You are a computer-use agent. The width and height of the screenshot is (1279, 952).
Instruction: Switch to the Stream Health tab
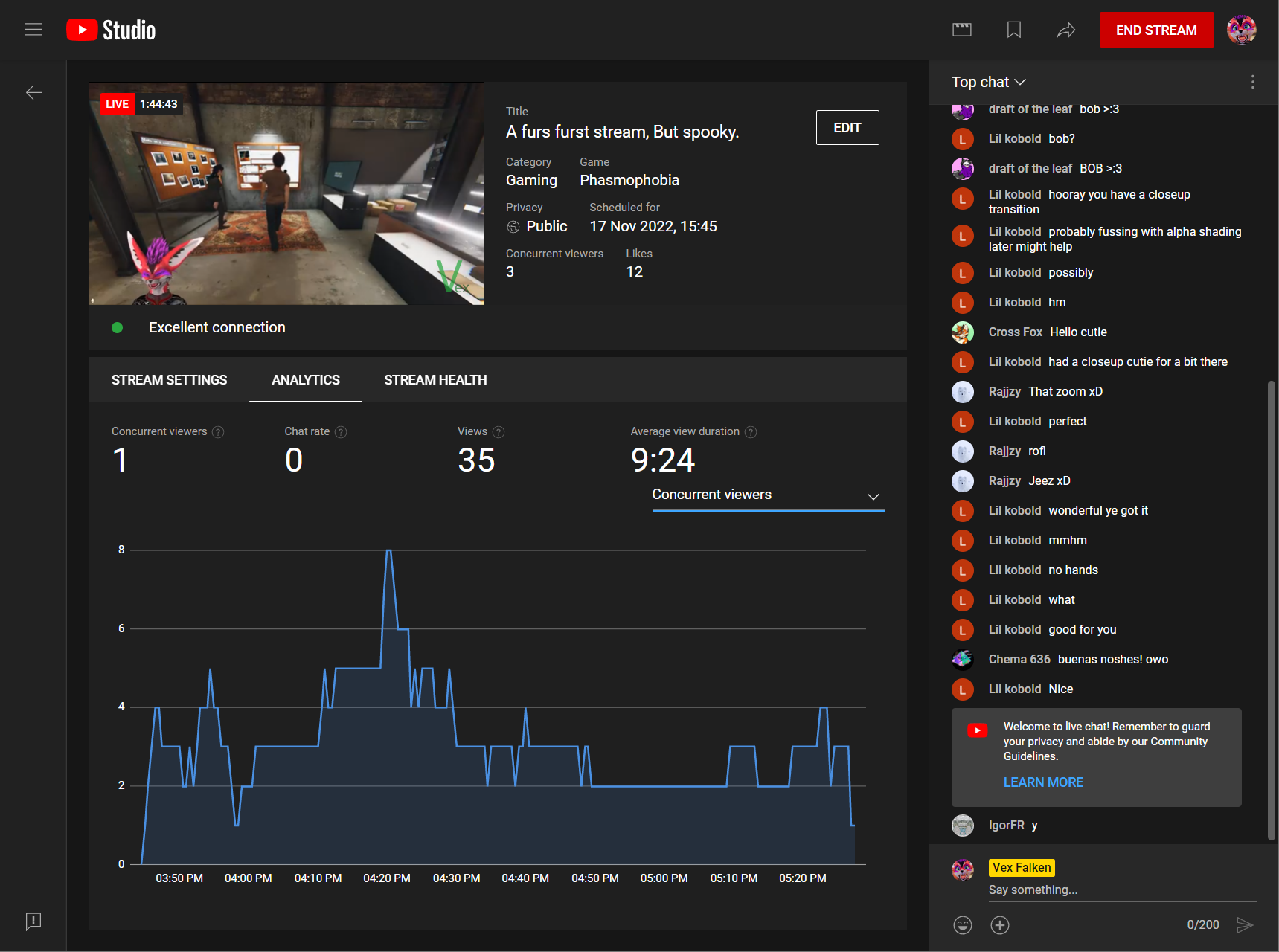[x=435, y=380]
